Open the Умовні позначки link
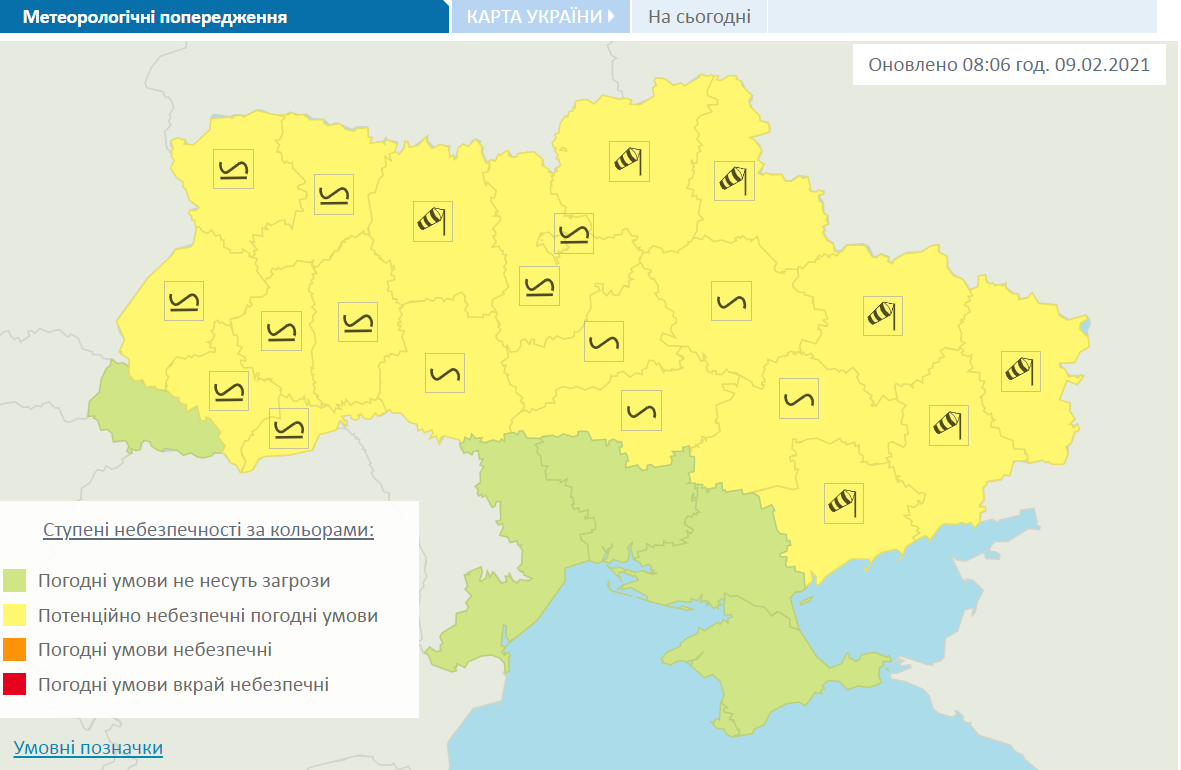 88,747
